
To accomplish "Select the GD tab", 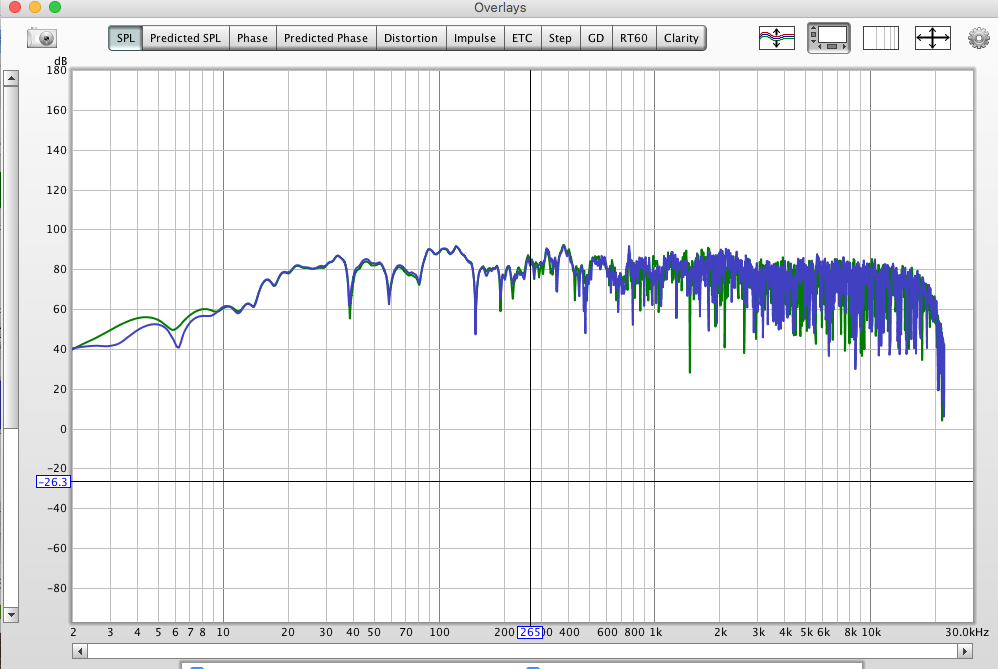I will [x=596, y=38].
